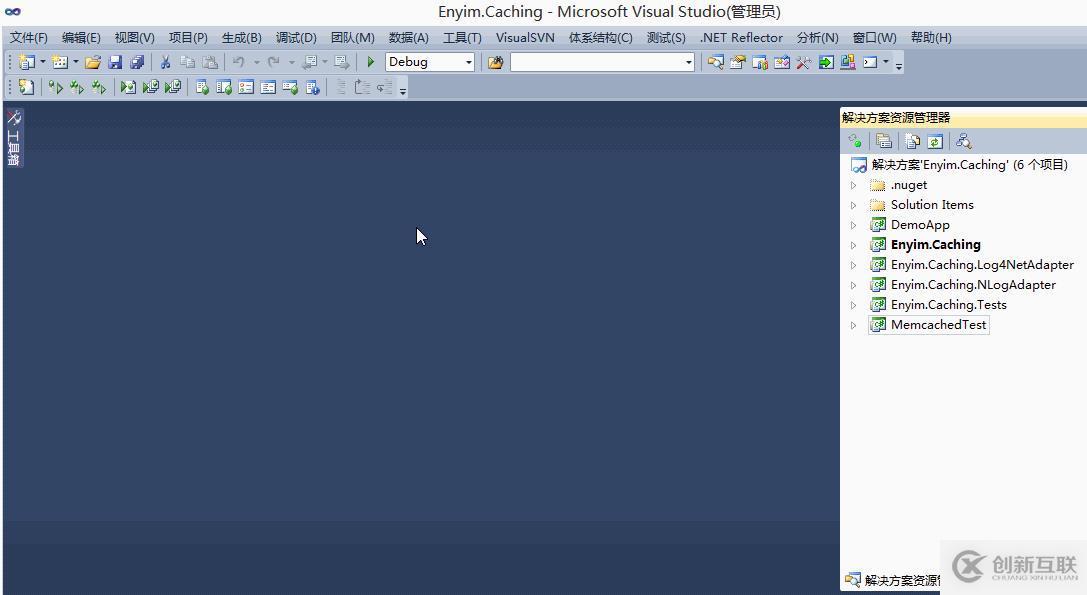The height and width of the screenshot is (595, 1087).
Task: Select the 解决方案'Enyim.Caching' root node
Action: [969, 165]
